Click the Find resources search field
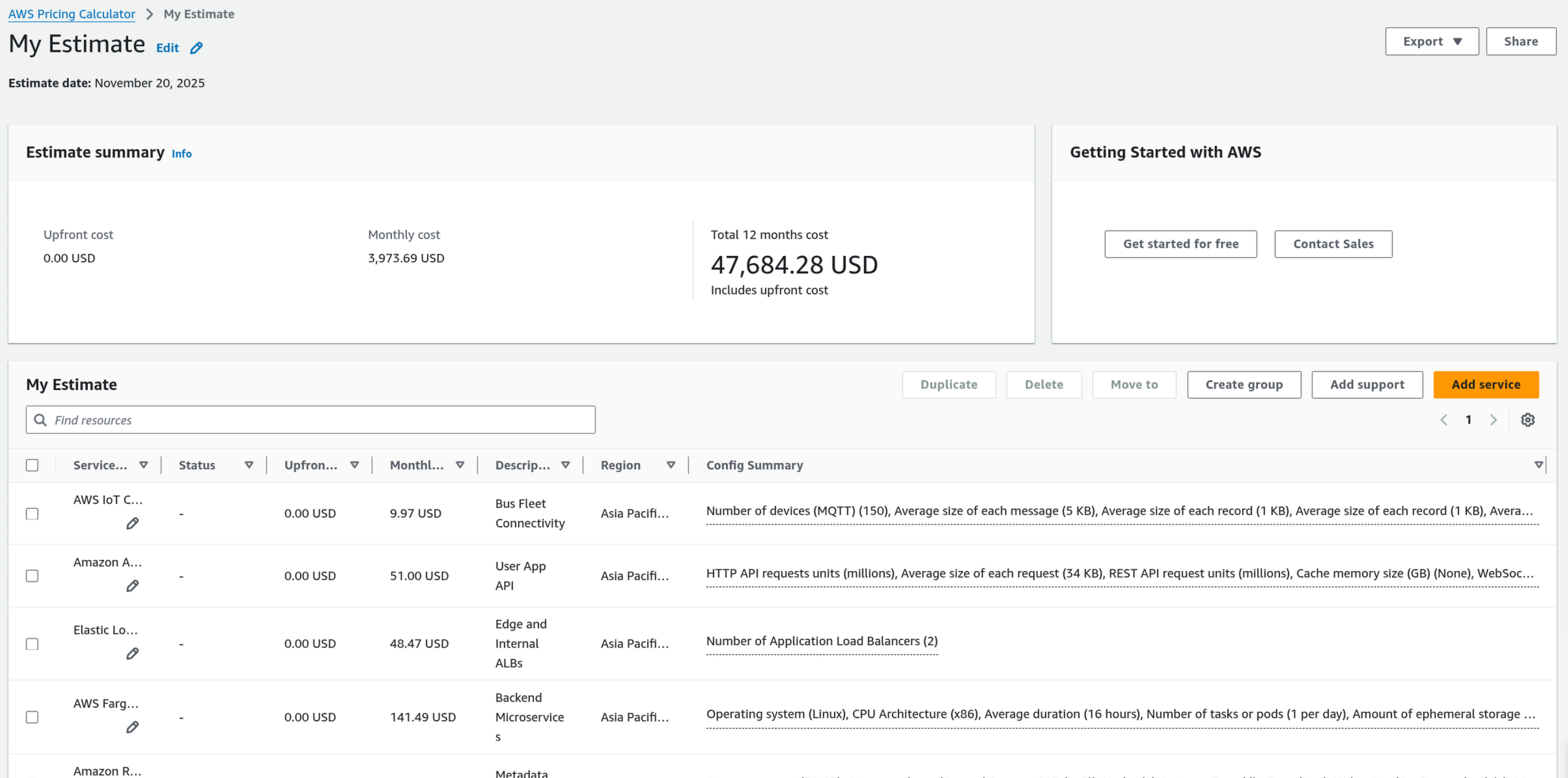This screenshot has width=1568, height=778. coord(311,420)
